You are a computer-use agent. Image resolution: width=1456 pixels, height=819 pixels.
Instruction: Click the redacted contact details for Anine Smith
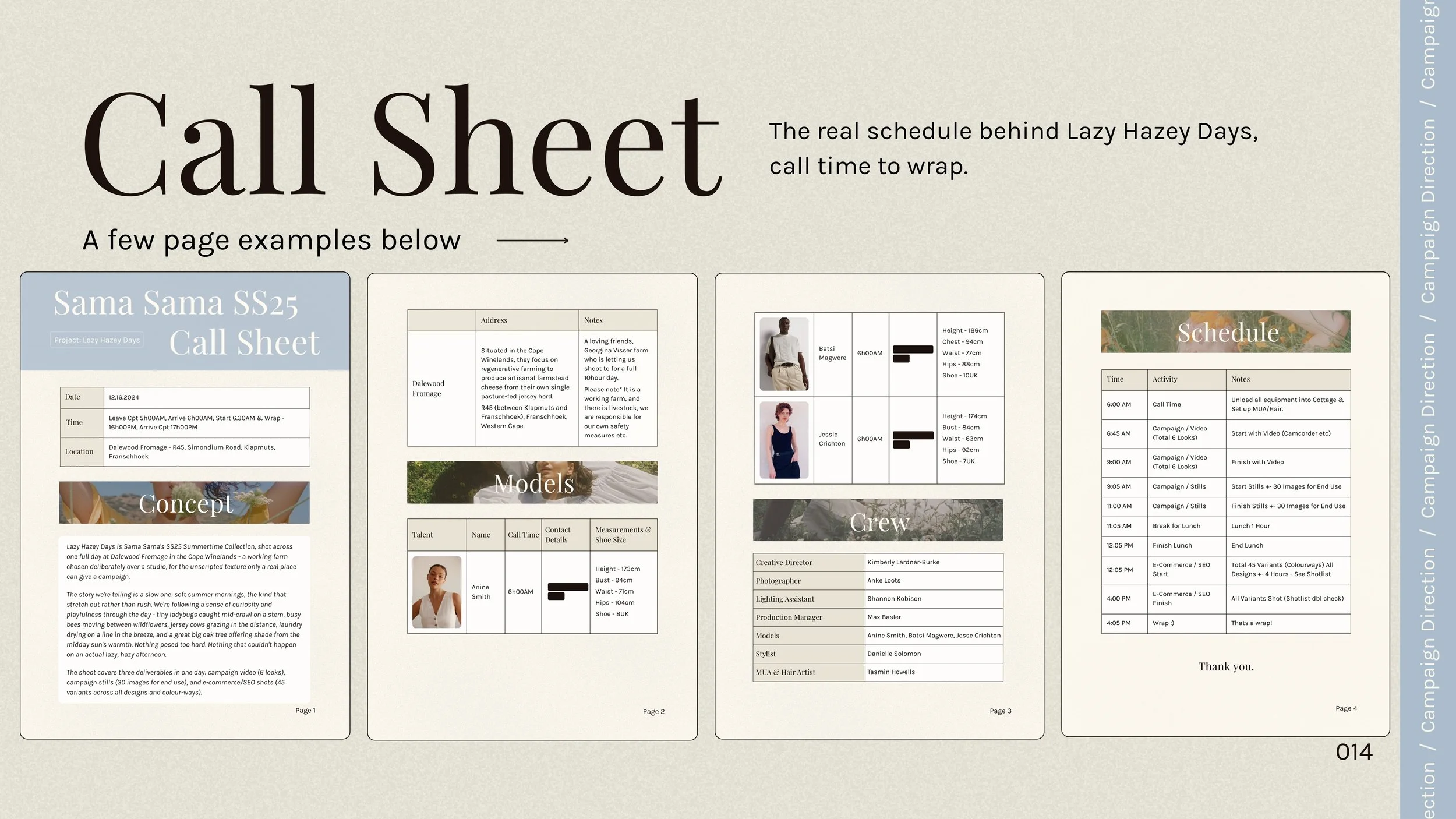(568, 591)
